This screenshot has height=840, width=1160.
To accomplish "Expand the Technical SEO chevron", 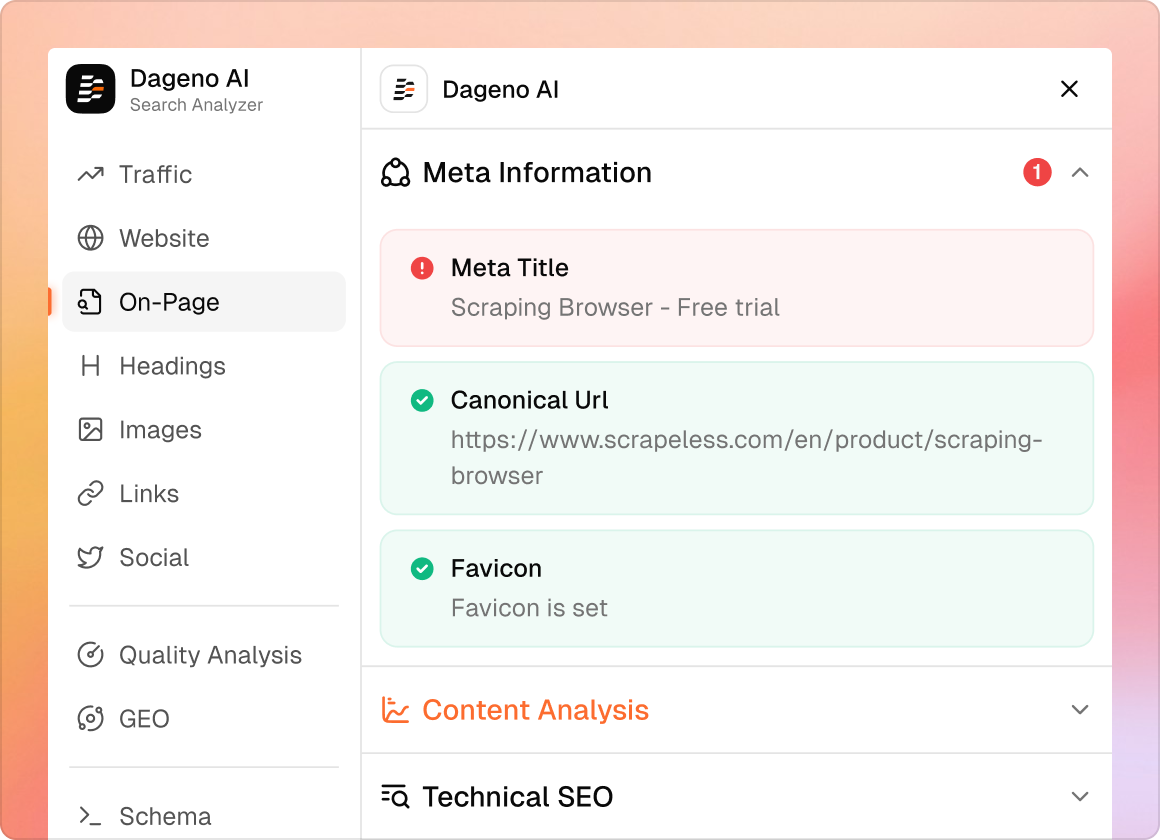I will point(1079,797).
